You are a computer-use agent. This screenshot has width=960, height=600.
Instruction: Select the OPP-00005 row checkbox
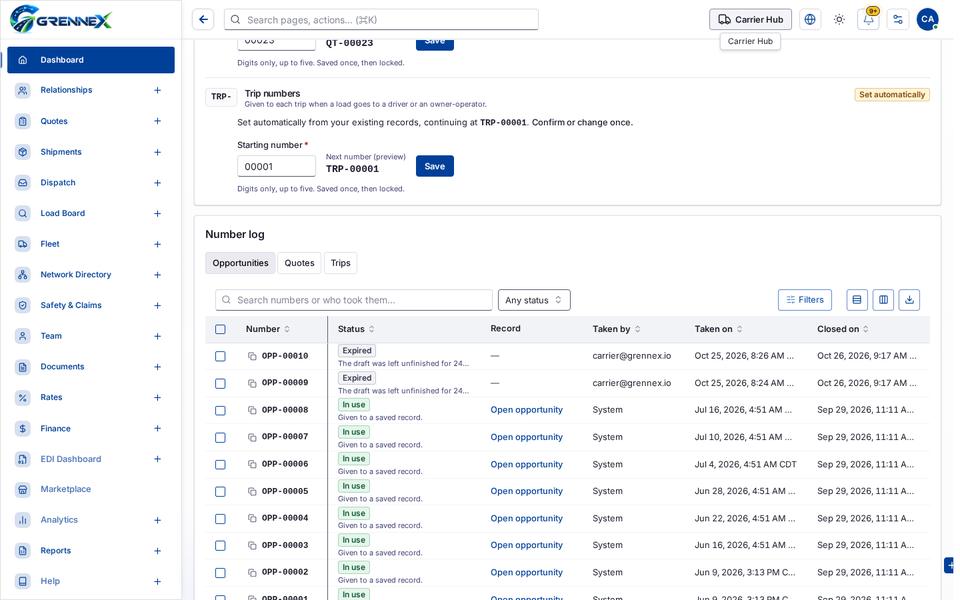tap(220, 492)
